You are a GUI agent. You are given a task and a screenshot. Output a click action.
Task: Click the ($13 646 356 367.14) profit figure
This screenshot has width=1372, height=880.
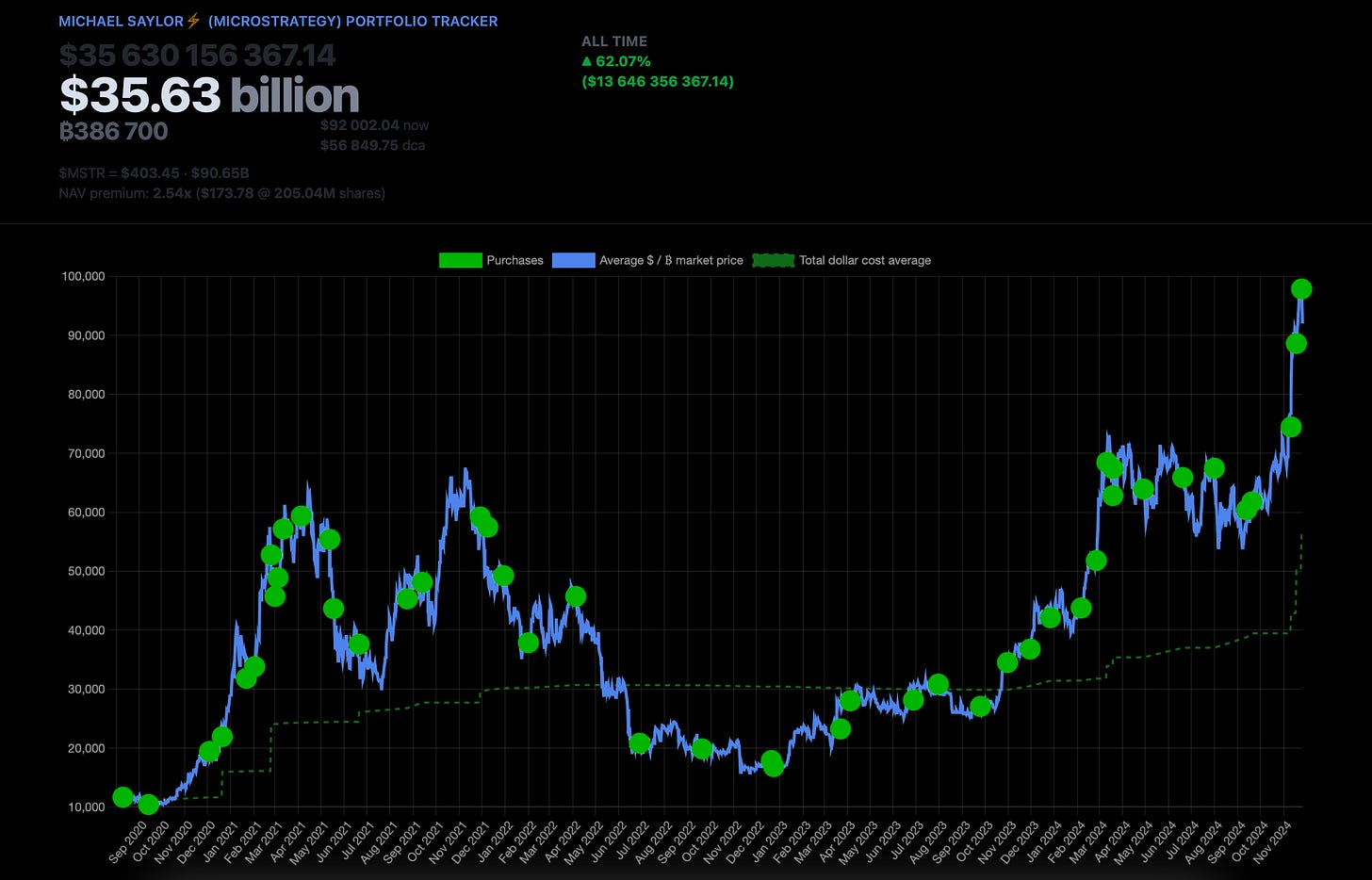tap(658, 81)
